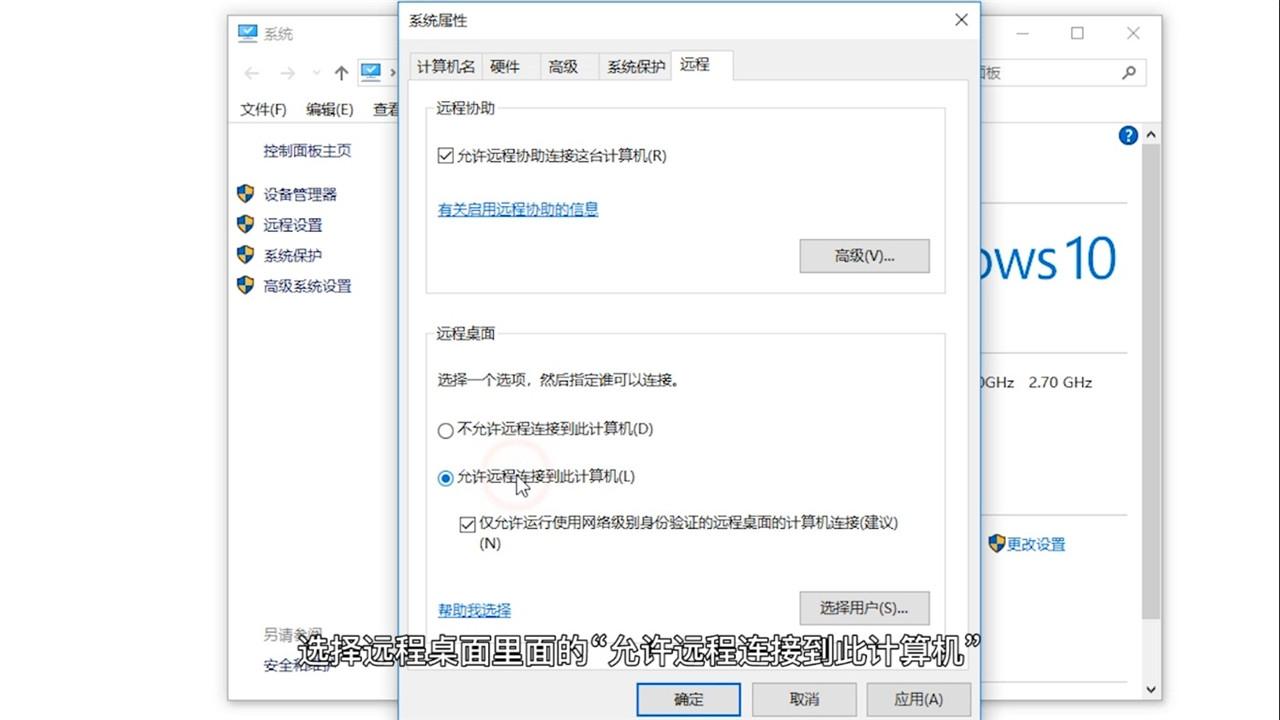Switch to the 系统保护 tab
This screenshot has height=720, width=1280.
636,66
